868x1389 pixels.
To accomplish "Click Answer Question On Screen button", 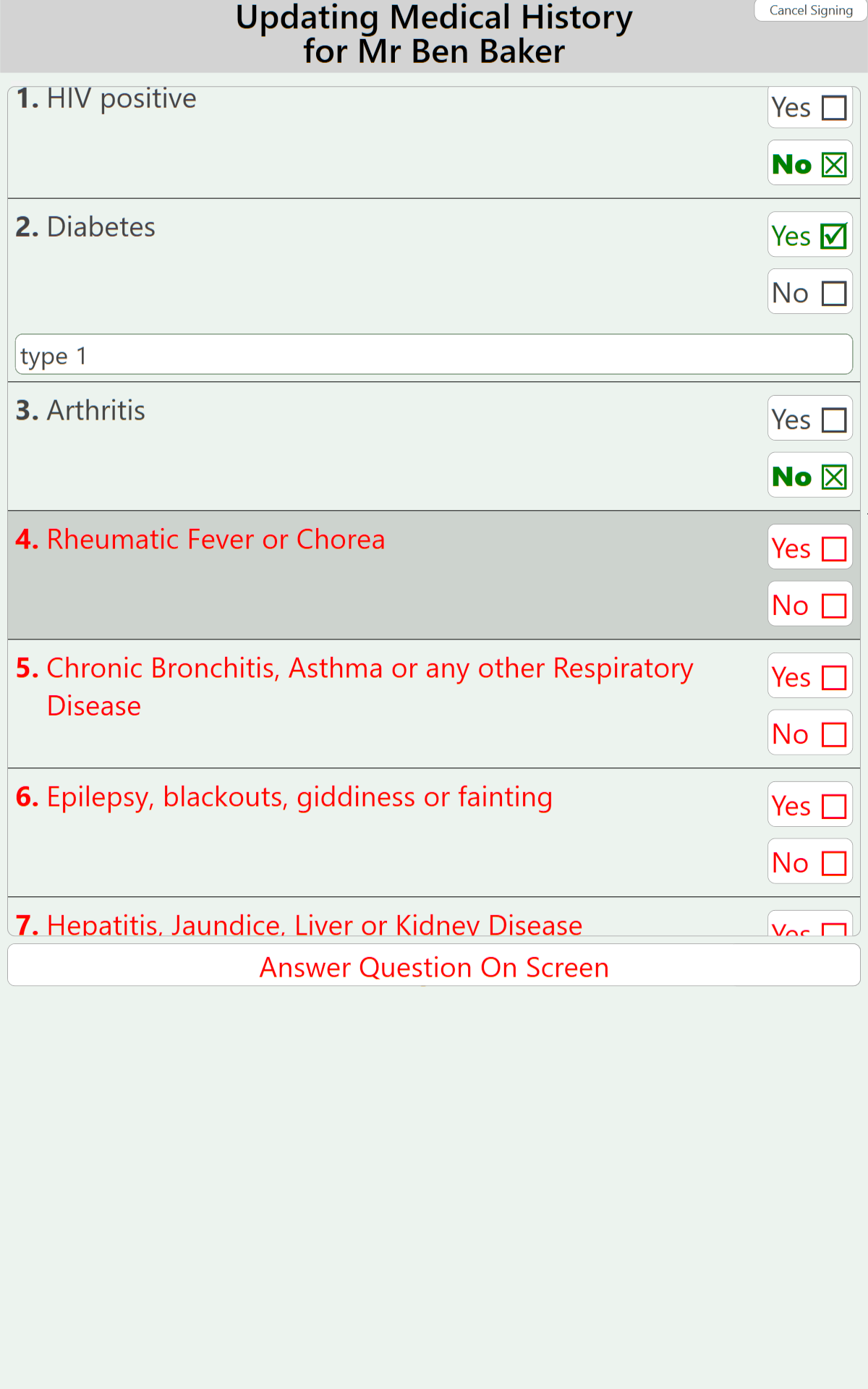I will tap(434, 967).
